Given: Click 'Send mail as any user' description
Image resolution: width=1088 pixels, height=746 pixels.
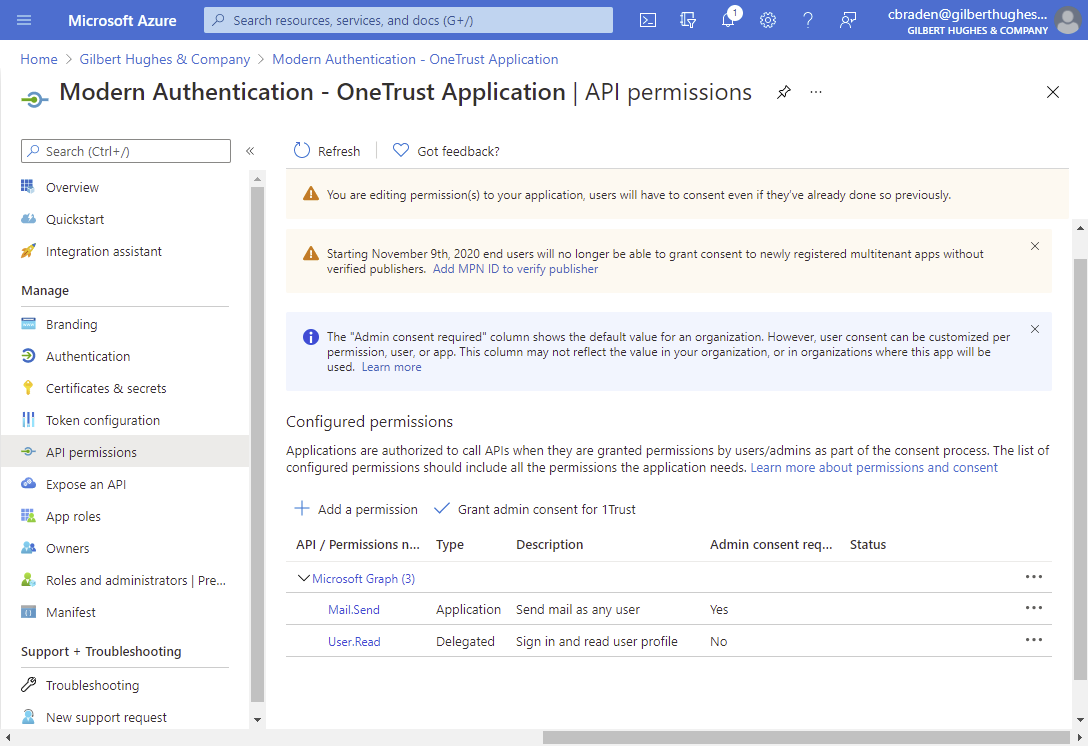Looking at the screenshot, I should coord(578,609).
